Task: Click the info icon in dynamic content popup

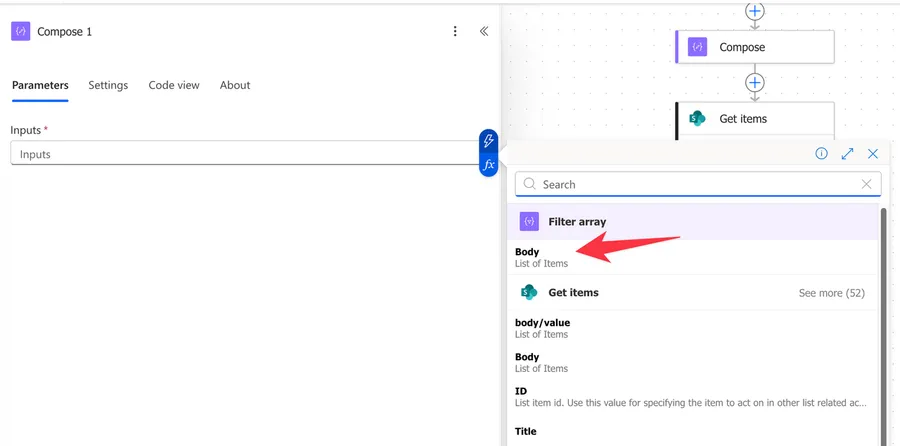Action: pyautogui.click(x=821, y=154)
